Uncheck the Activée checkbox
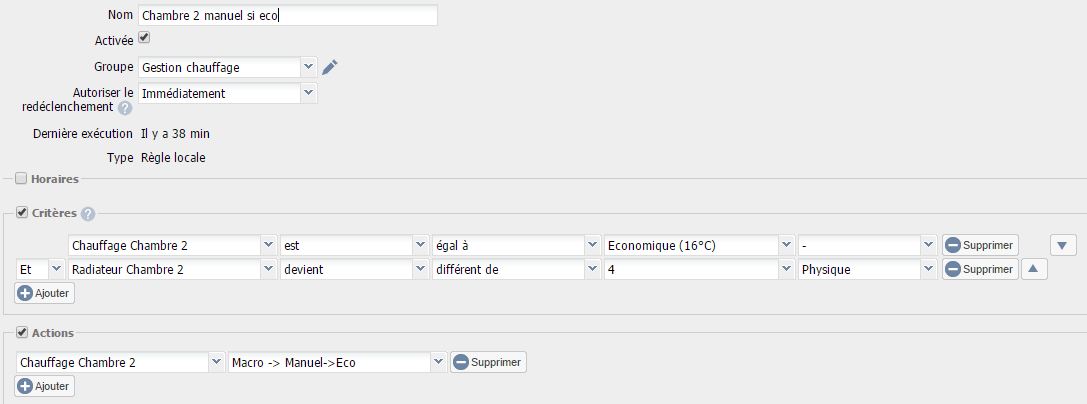The height and width of the screenshot is (404, 1087). tap(144, 38)
